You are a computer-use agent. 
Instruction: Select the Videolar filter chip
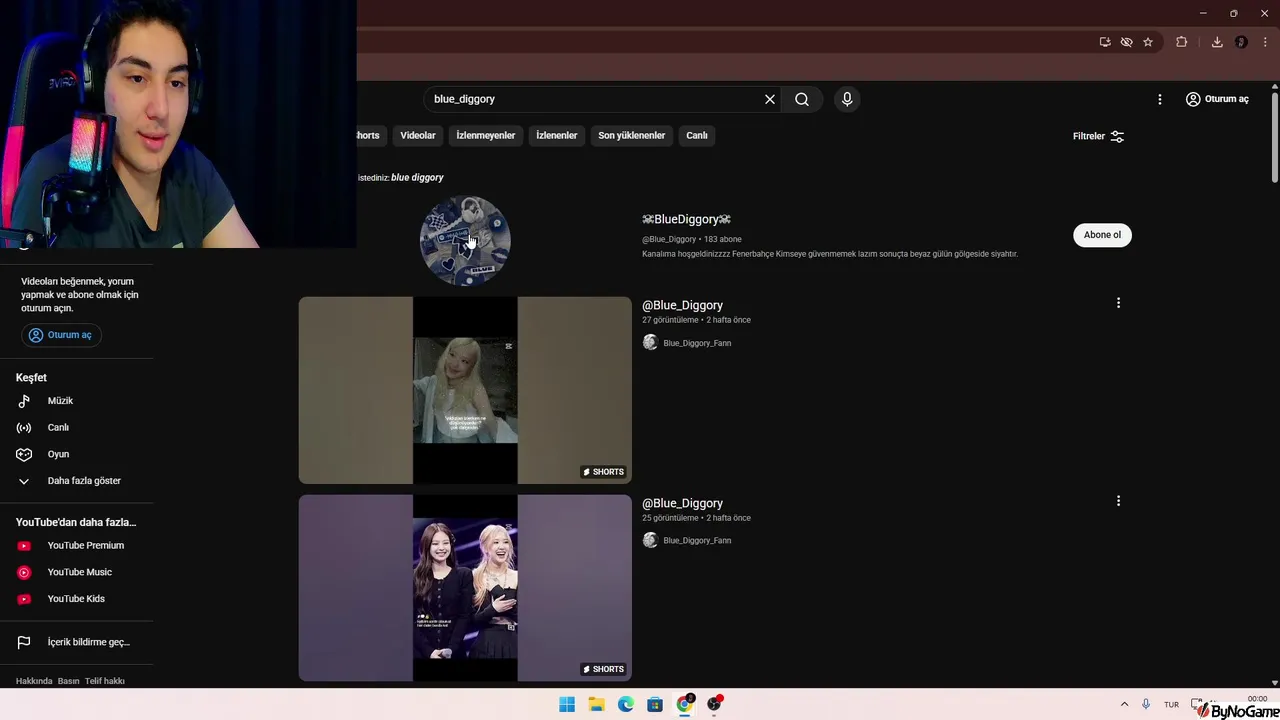click(418, 136)
